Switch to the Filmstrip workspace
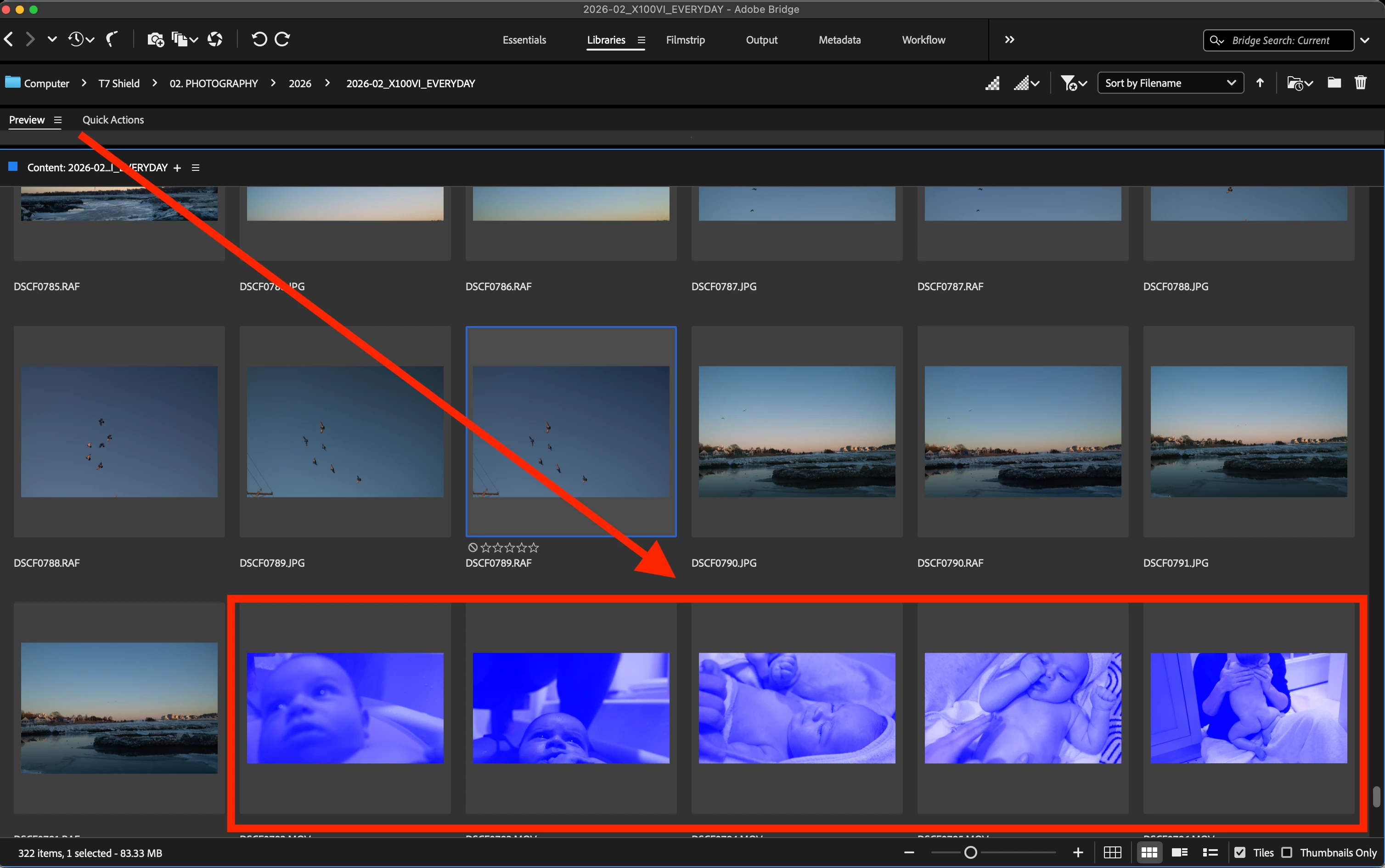 685,39
